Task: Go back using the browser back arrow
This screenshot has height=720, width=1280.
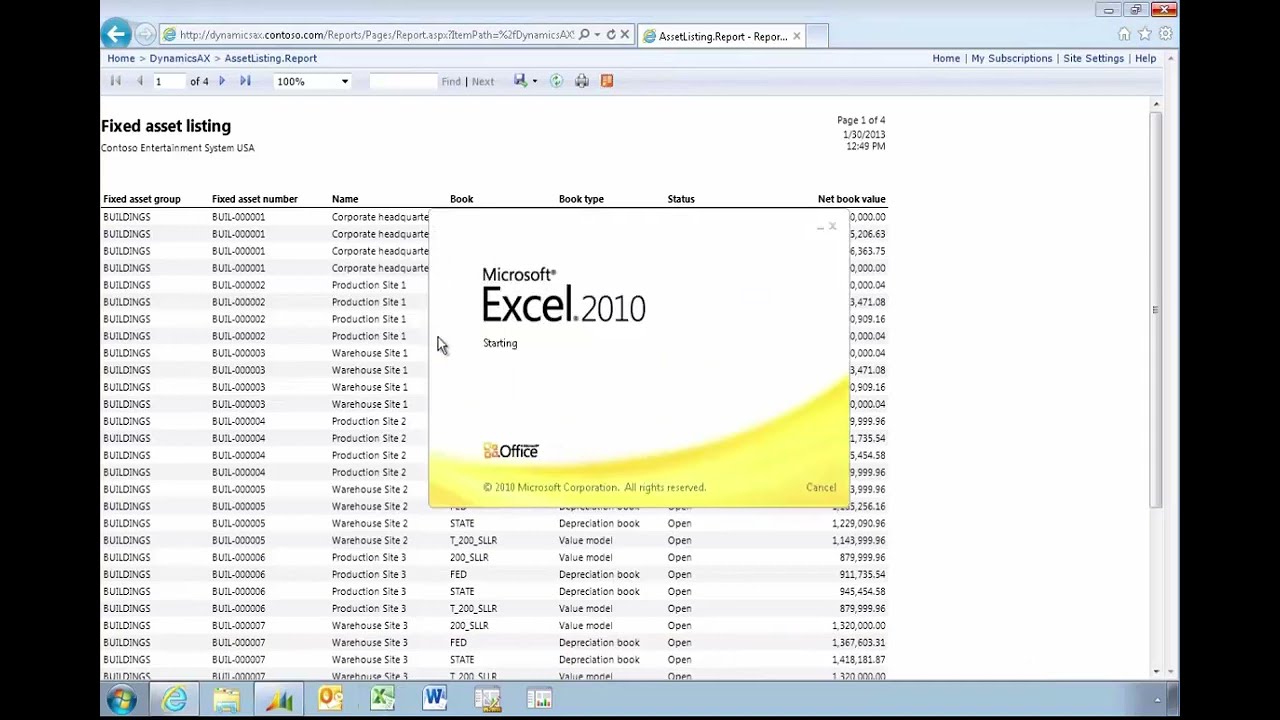Action: [116, 34]
